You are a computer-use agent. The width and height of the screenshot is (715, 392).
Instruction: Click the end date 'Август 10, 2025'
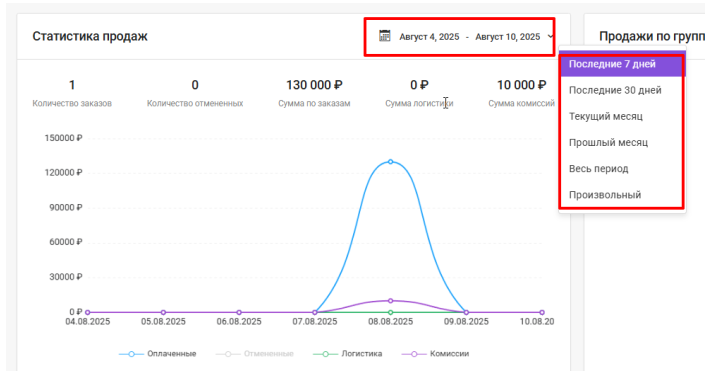click(x=508, y=37)
